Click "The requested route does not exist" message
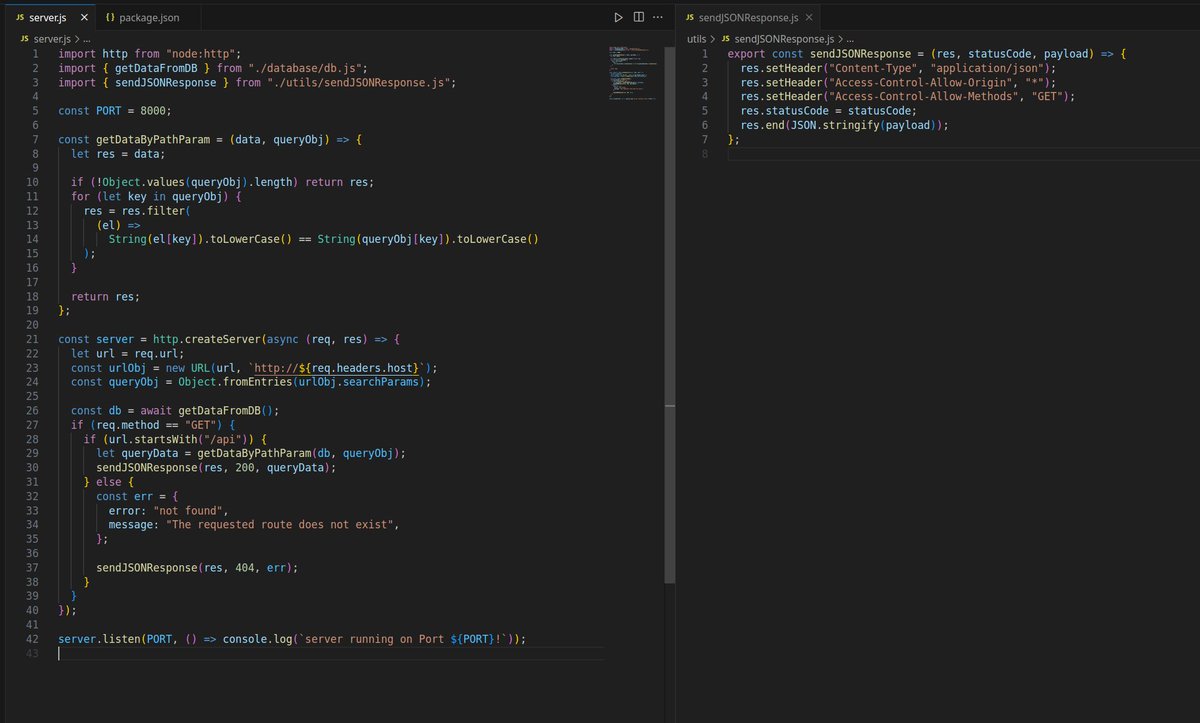The width and height of the screenshot is (1200, 723). click(282, 524)
